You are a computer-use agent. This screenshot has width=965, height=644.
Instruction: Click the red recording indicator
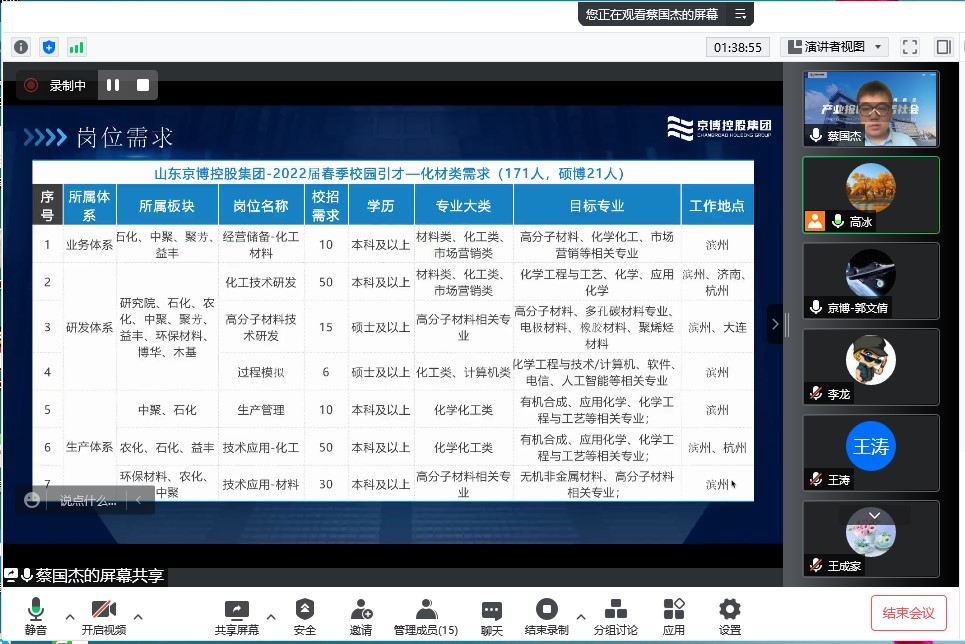pos(31,85)
